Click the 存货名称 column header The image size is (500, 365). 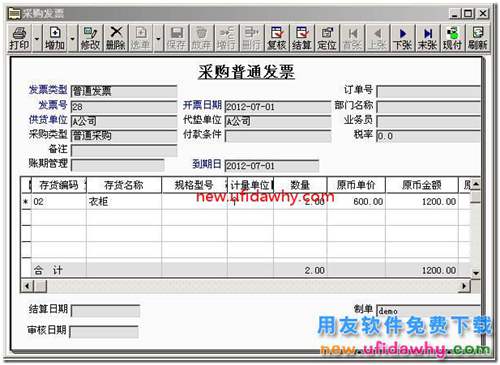tap(124, 185)
